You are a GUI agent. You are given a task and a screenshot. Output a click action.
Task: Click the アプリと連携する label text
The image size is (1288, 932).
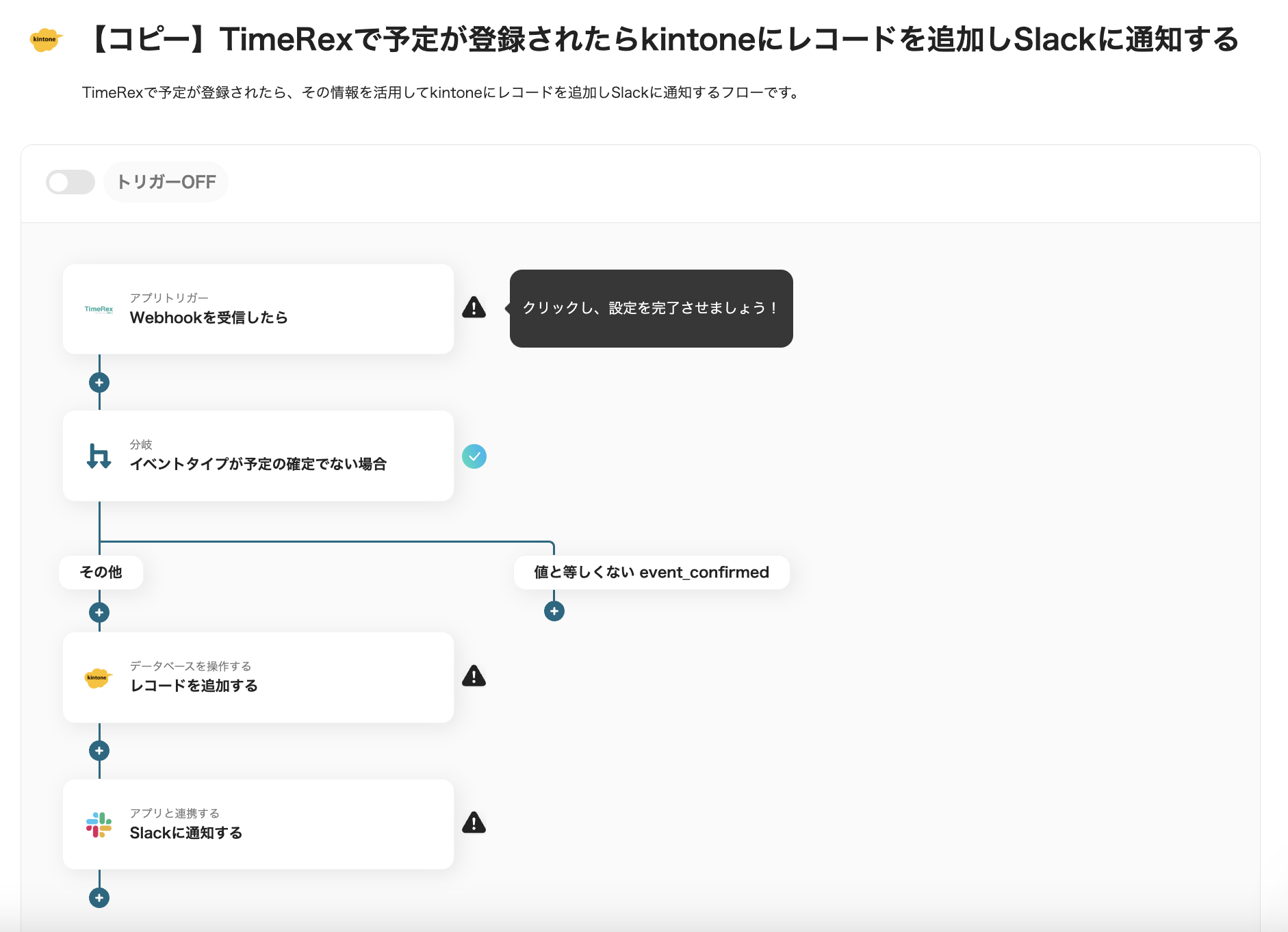175,813
